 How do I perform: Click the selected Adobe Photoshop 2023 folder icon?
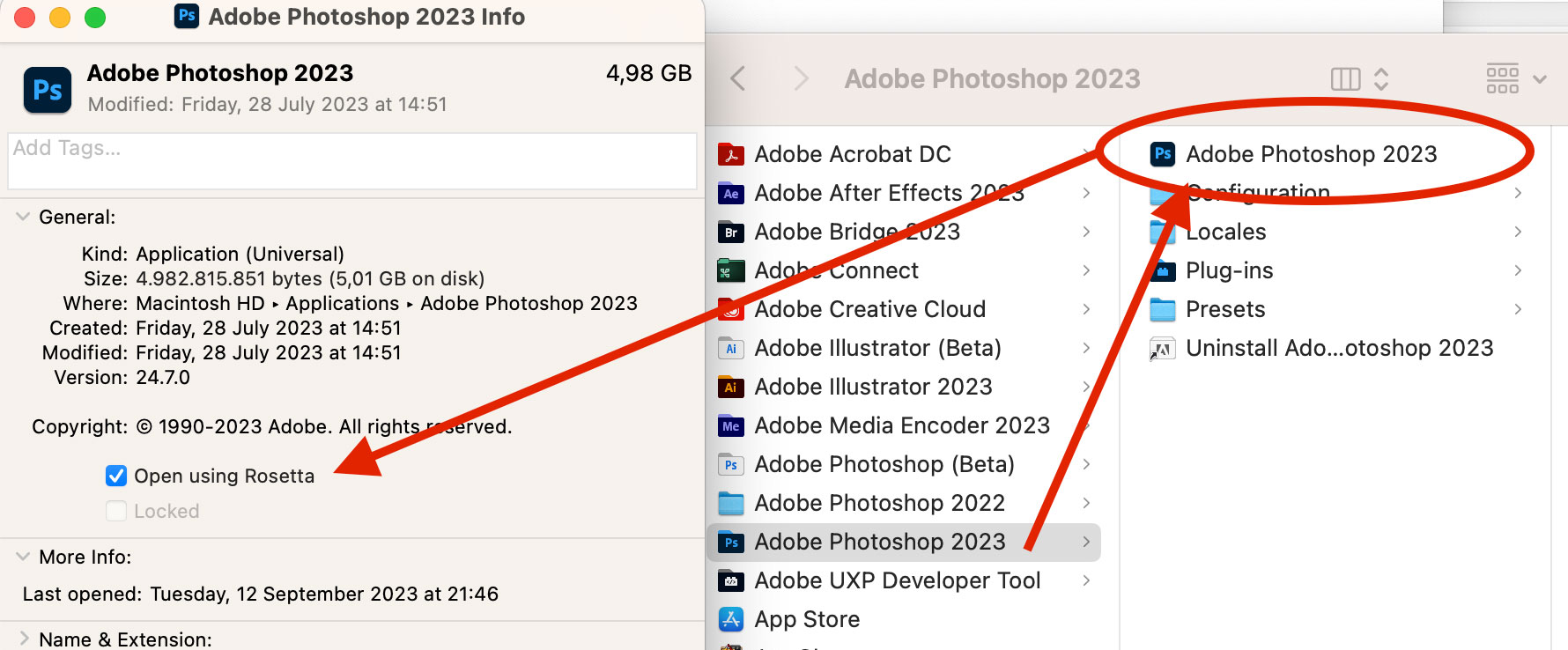(731, 543)
